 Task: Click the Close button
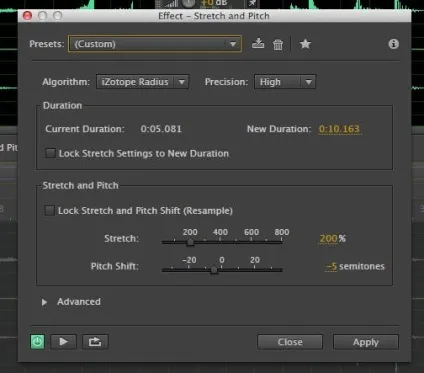[290, 342]
